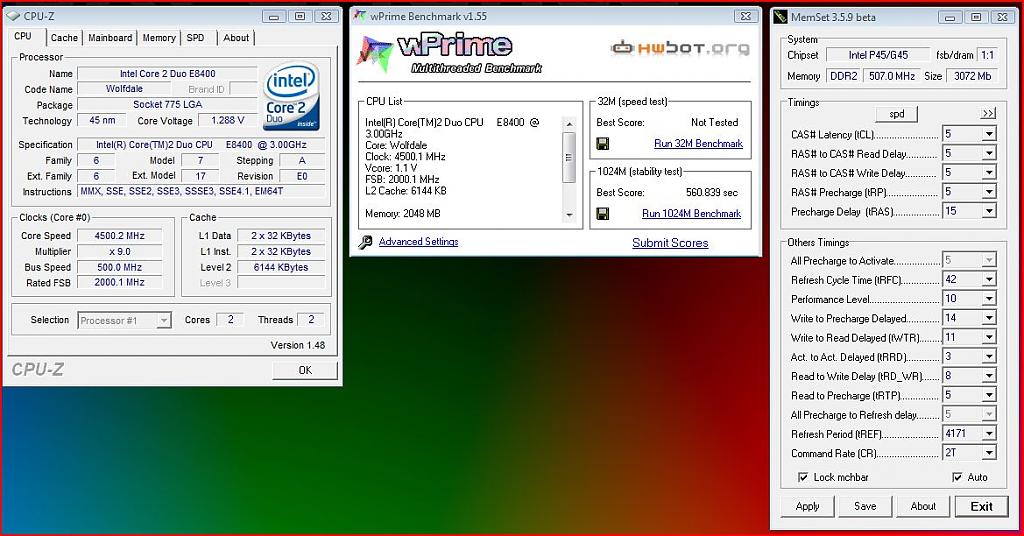Click the Core Speed value 4500.2 MHz
The width and height of the screenshot is (1024, 536).
pyautogui.click(x=120, y=236)
